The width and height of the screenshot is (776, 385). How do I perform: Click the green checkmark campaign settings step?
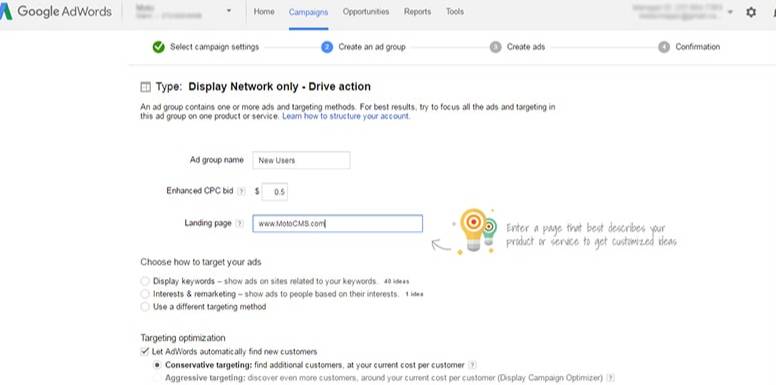pyautogui.click(x=158, y=47)
